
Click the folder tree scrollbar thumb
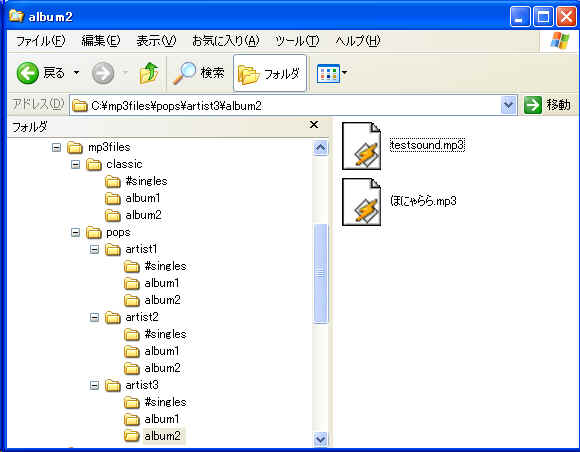click(320, 273)
